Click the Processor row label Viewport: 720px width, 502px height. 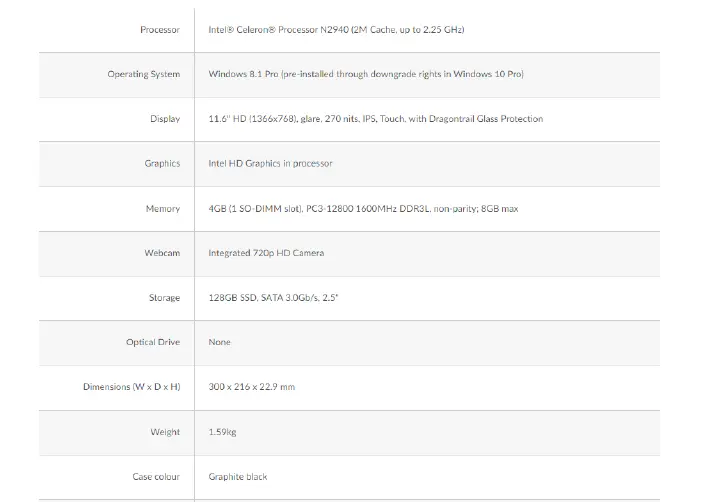click(x=160, y=30)
